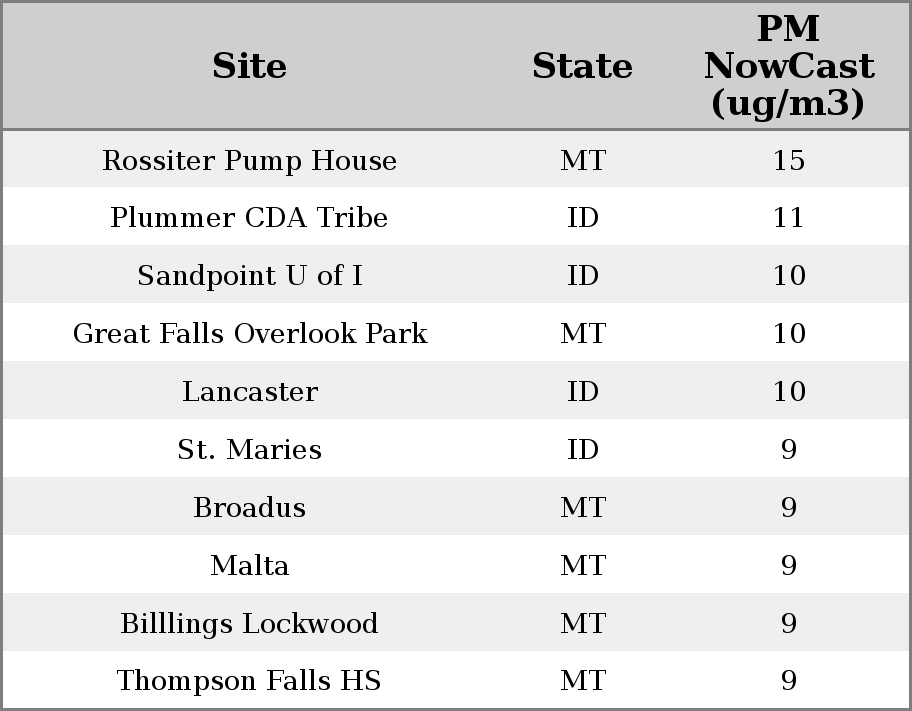Screen dimensions: 912x711
Task: Select the NowCast value for Broadus
Action: [x=788, y=508]
